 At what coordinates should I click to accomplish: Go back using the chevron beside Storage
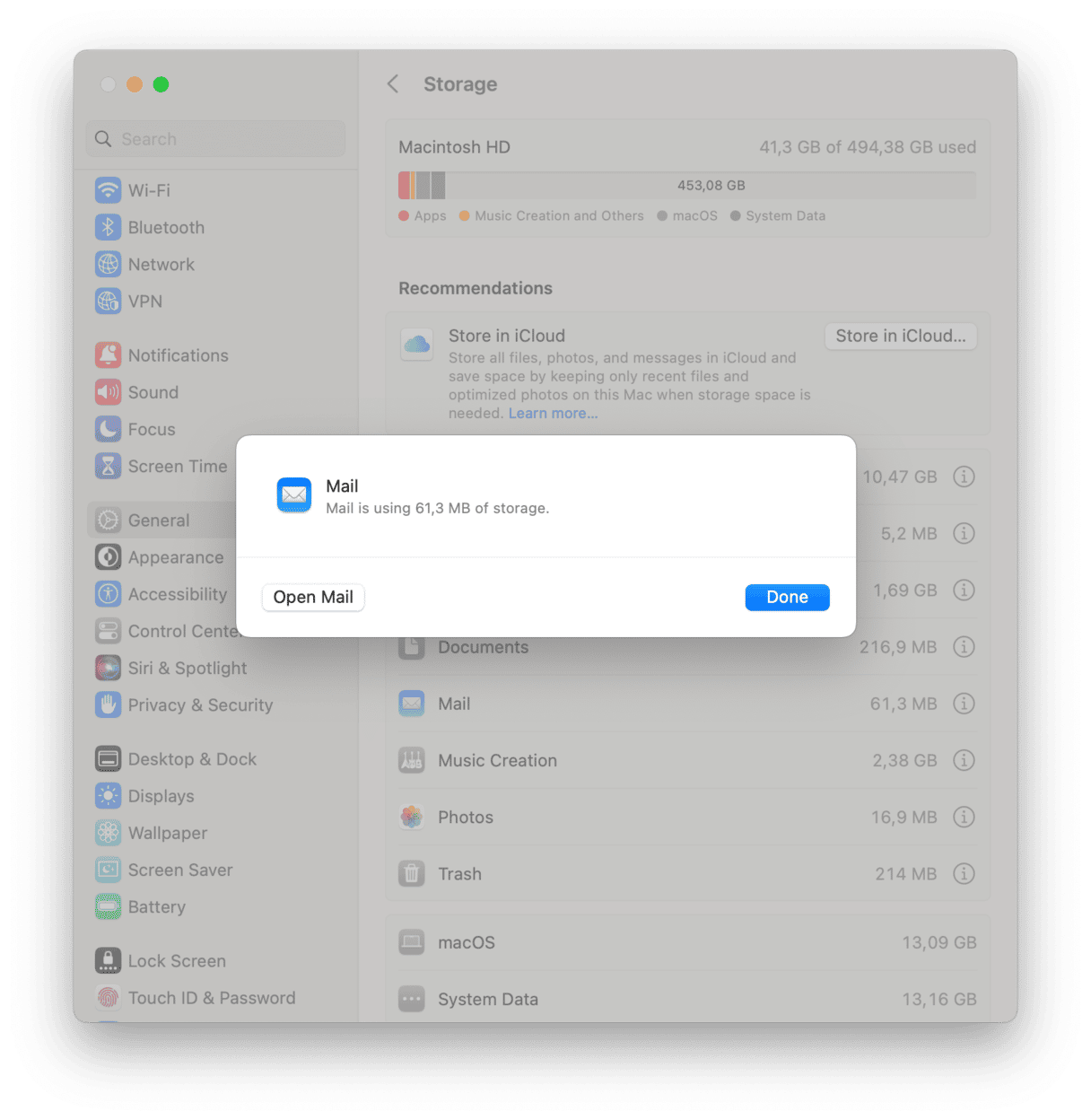click(393, 84)
